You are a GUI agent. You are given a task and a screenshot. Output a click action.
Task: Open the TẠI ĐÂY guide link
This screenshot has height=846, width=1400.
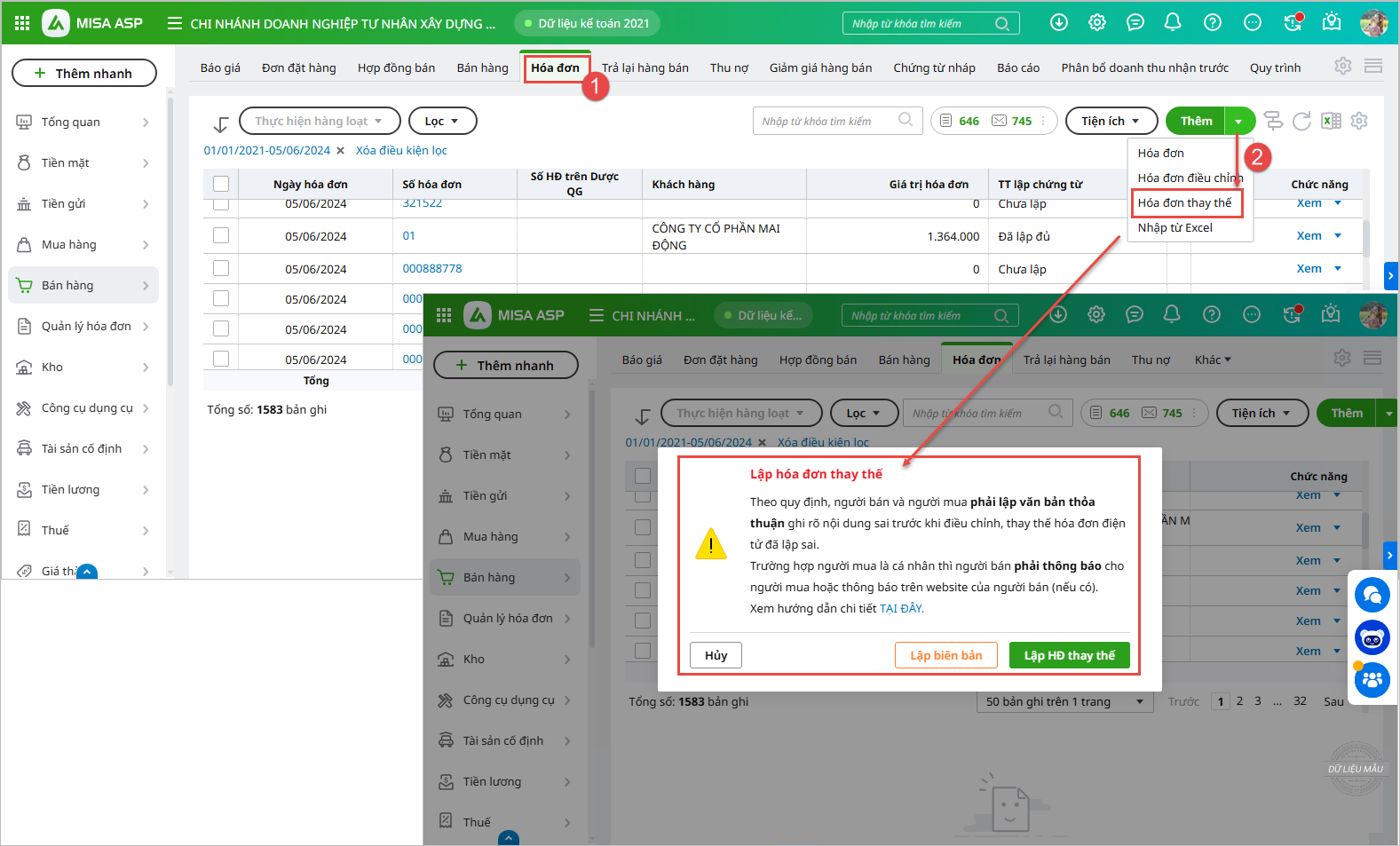point(901,608)
